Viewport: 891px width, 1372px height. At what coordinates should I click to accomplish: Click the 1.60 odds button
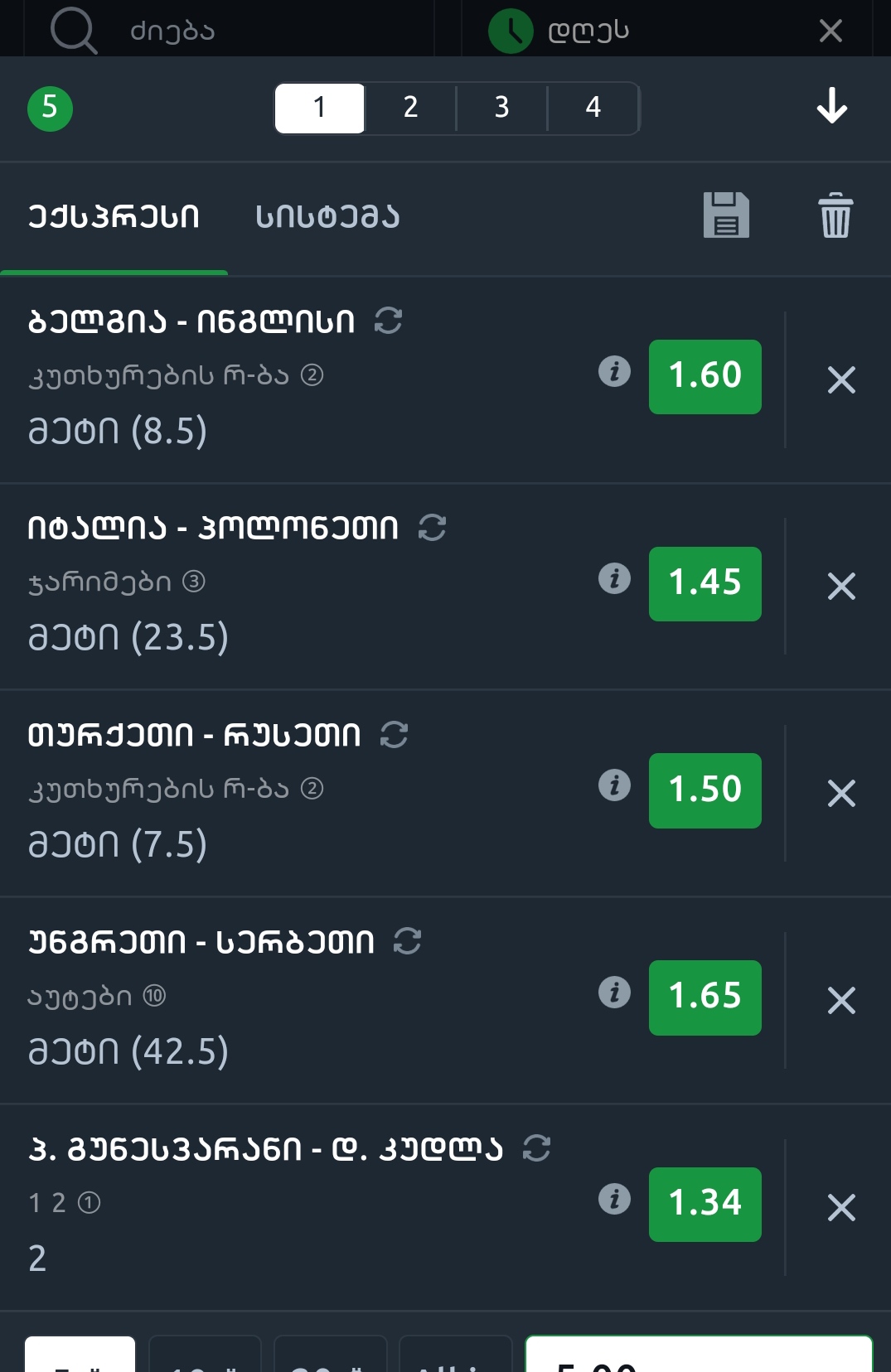click(705, 376)
